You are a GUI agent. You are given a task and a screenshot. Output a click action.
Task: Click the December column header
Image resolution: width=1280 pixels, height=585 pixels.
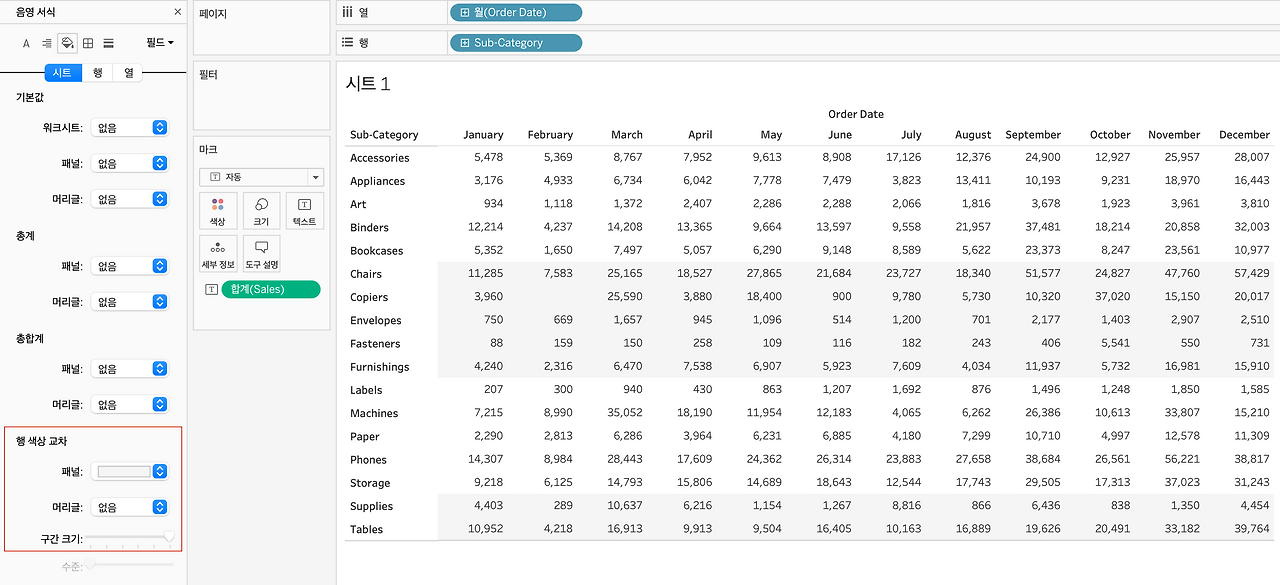pyautogui.click(x=1244, y=135)
